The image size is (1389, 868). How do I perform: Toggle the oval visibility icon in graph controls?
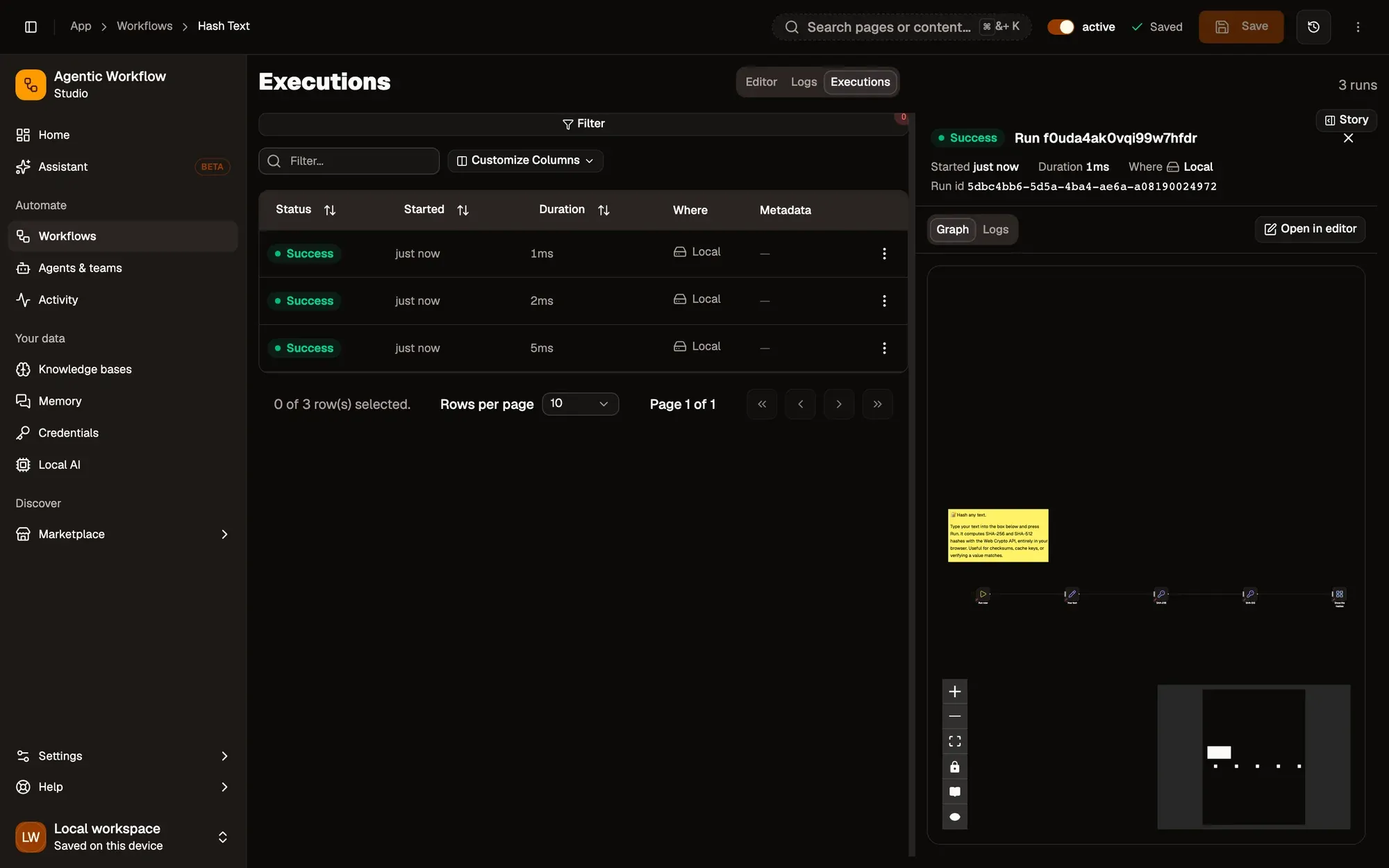tap(955, 817)
